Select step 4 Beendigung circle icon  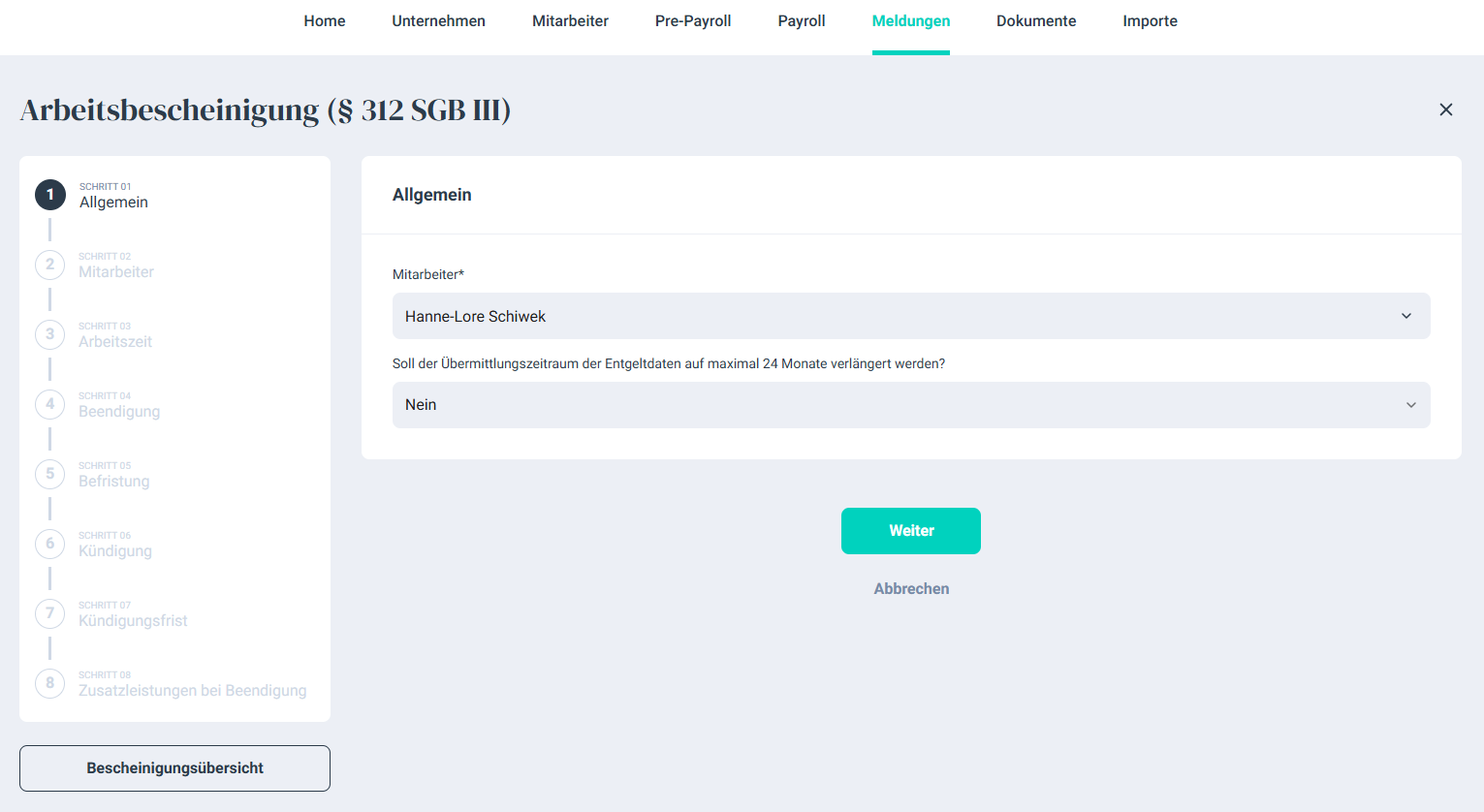click(x=50, y=404)
